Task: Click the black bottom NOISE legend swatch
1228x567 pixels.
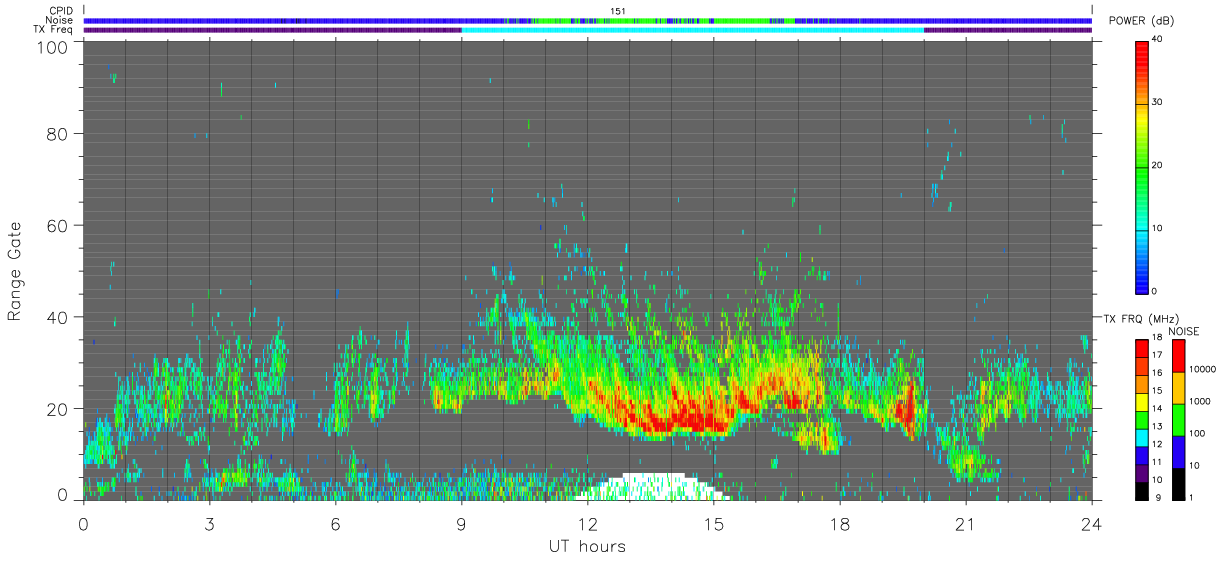Action: (1177, 484)
